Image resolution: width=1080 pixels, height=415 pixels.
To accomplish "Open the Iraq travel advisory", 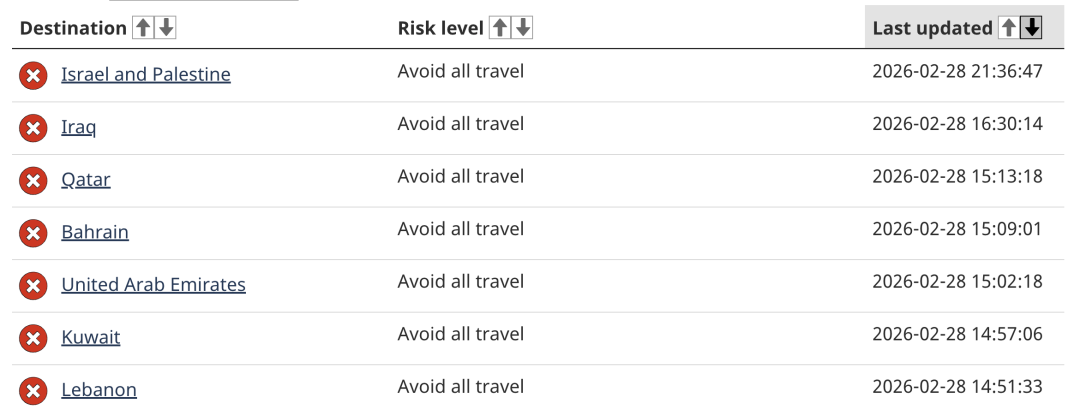I will pos(78,127).
